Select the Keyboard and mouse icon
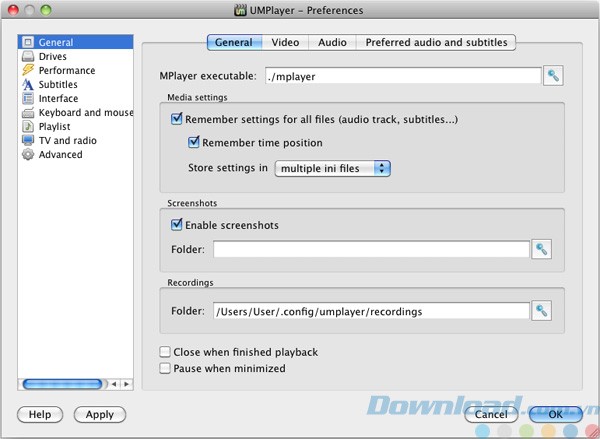Image resolution: width=600 pixels, height=439 pixels. pos(28,113)
